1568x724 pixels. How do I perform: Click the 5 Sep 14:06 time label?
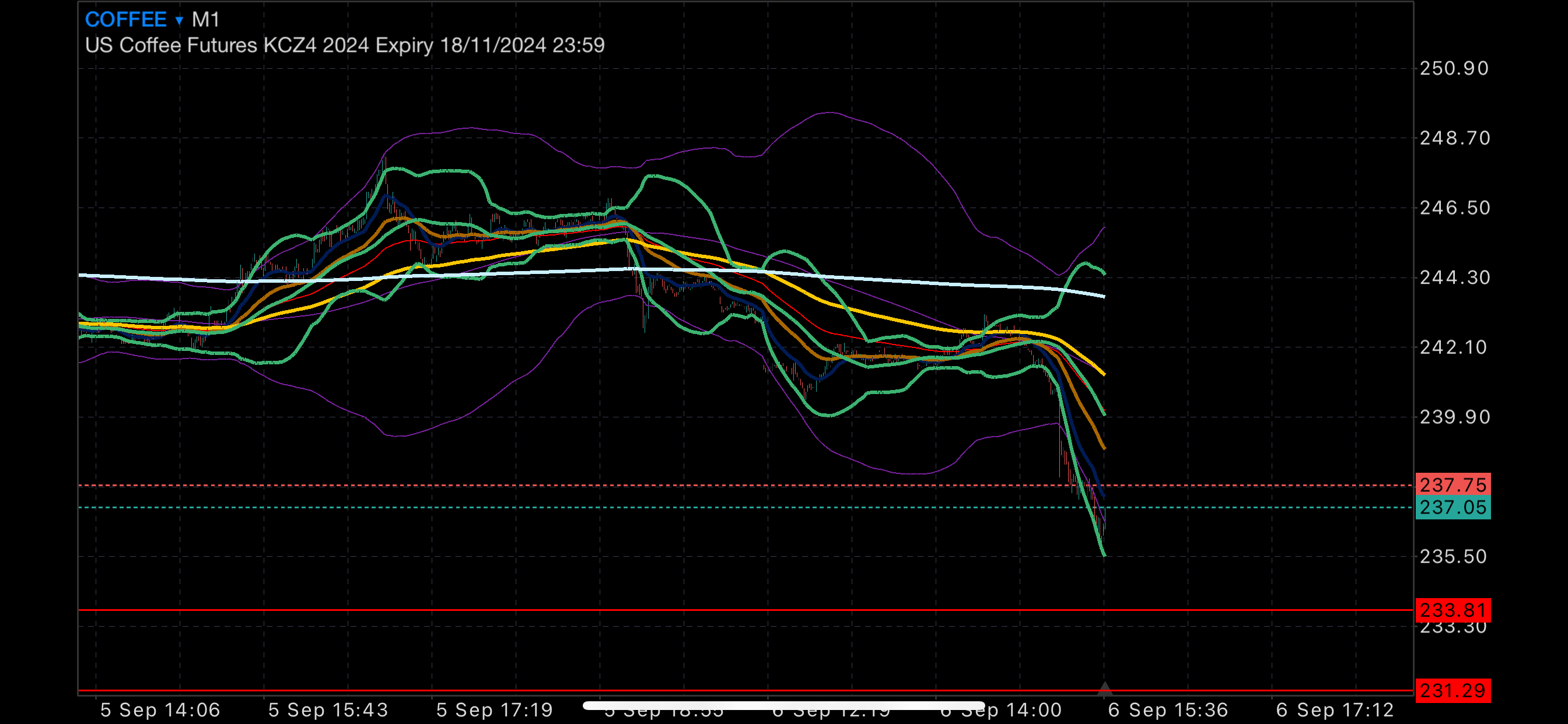[160, 710]
